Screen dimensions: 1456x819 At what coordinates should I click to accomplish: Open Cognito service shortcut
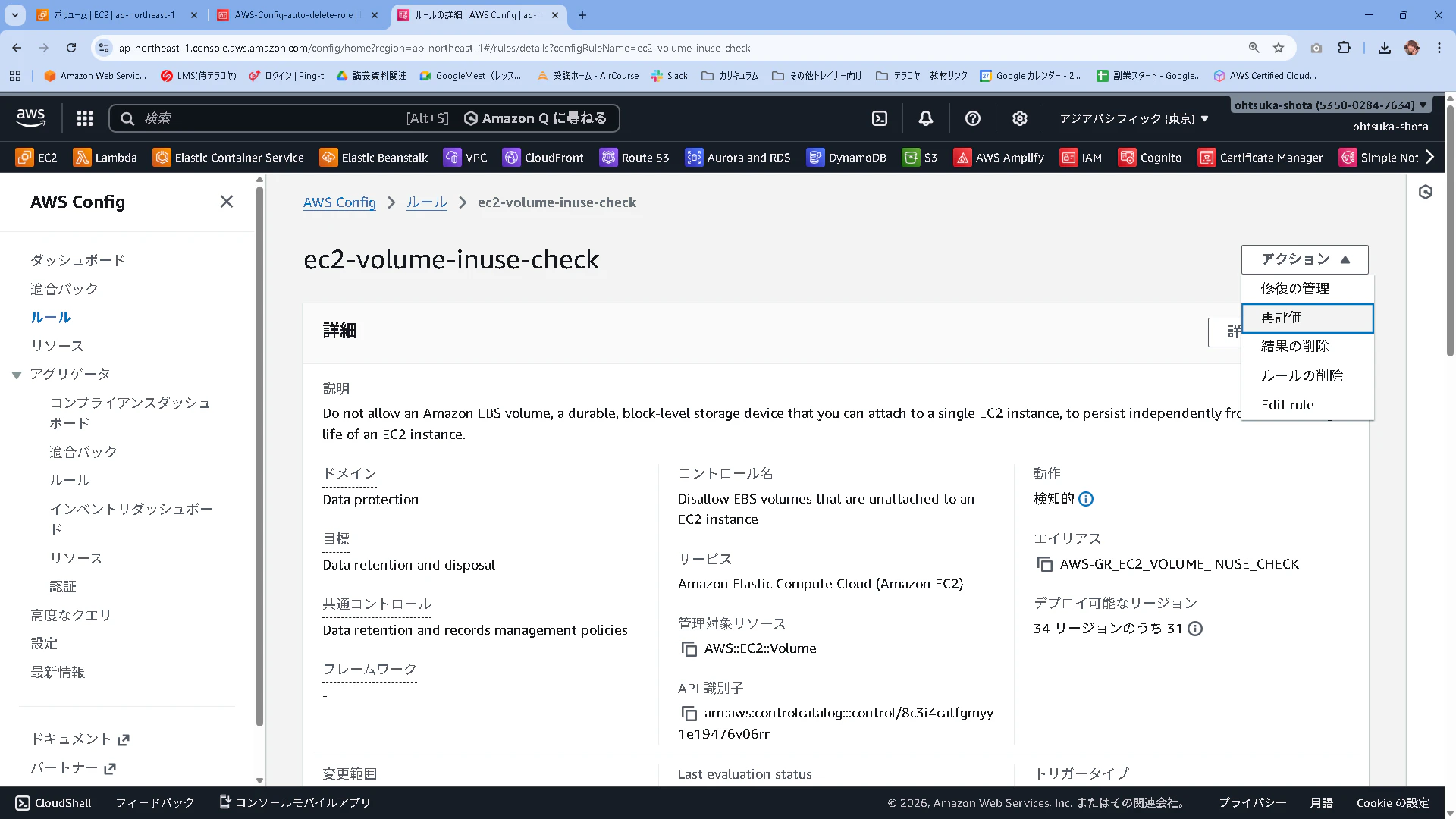click(x=1150, y=158)
